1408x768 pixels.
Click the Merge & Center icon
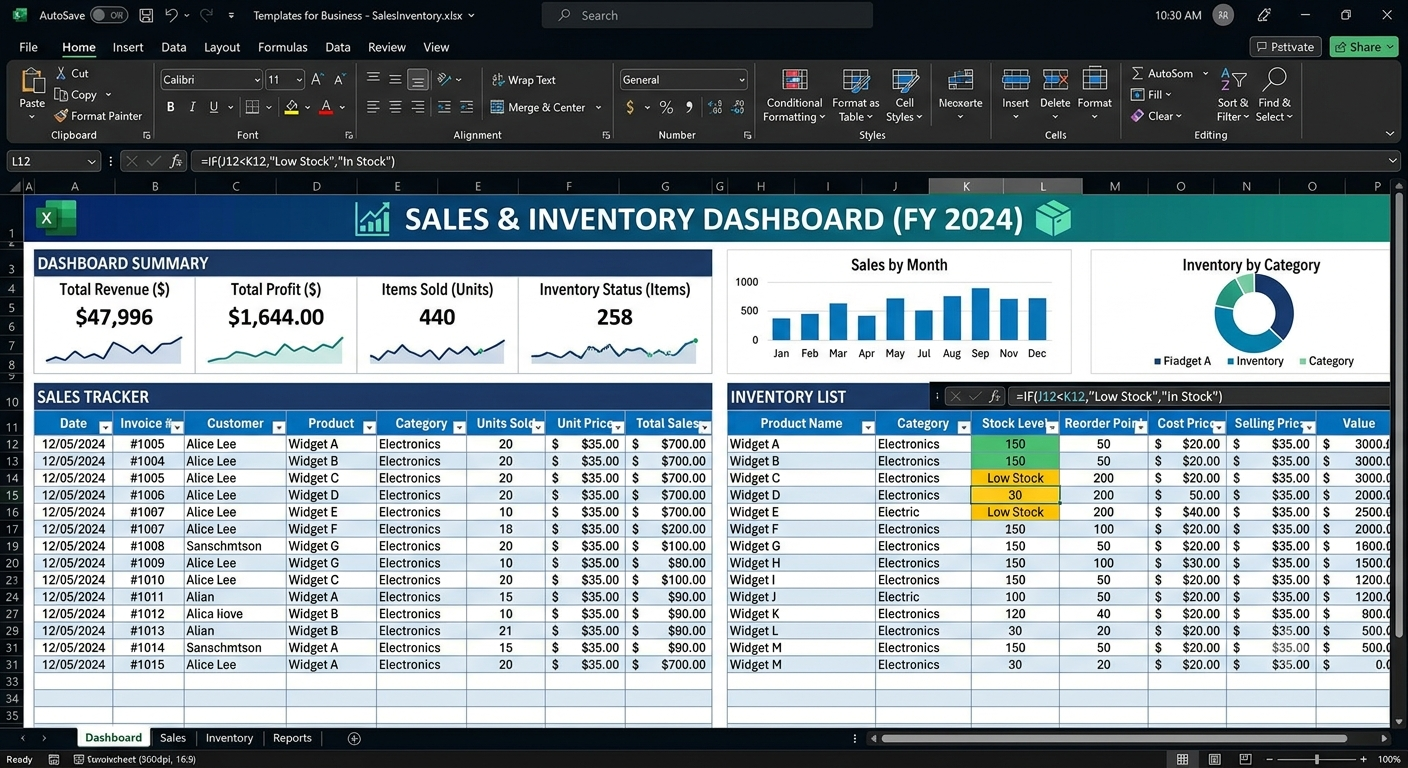coord(497,107)
